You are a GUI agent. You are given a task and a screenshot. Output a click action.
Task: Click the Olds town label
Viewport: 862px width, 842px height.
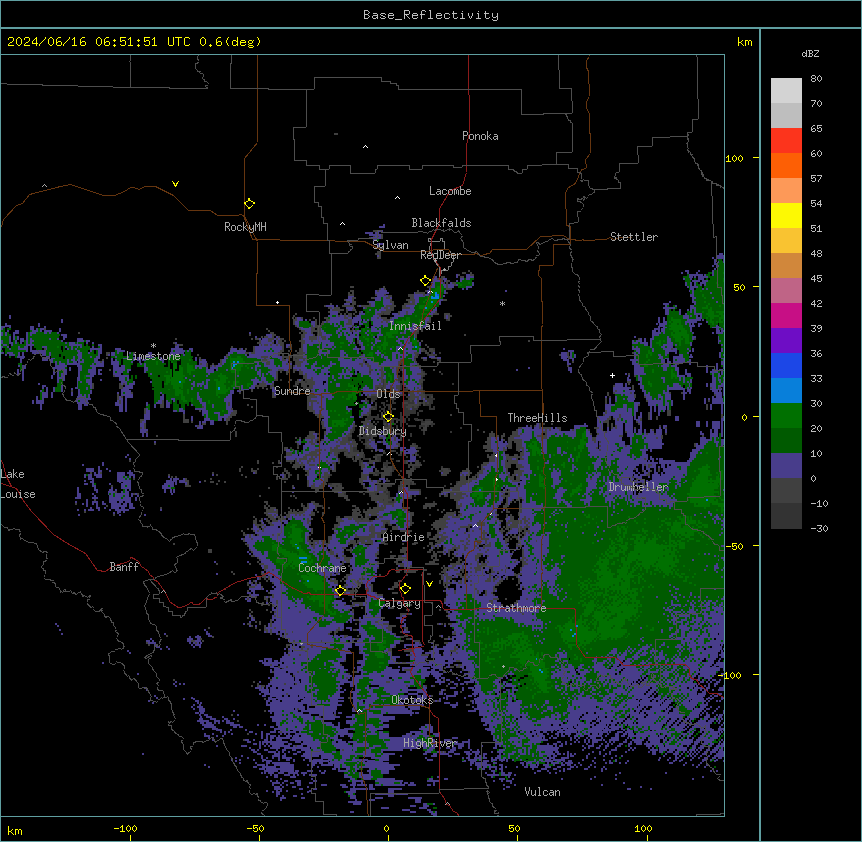coord(388,394)
